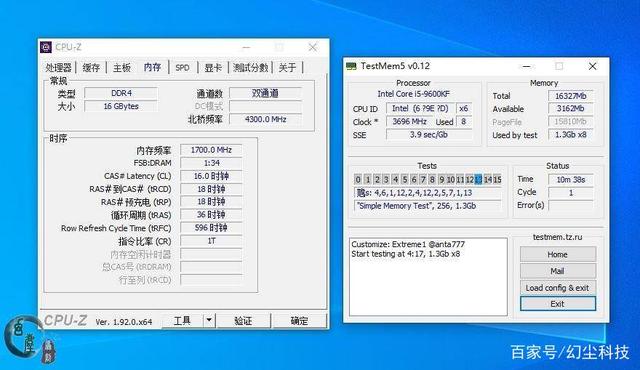Image resolution: width=640 pixels, height=370 pixels.
Task: Click test number 0 box in Tests
Action: [358, 179]
